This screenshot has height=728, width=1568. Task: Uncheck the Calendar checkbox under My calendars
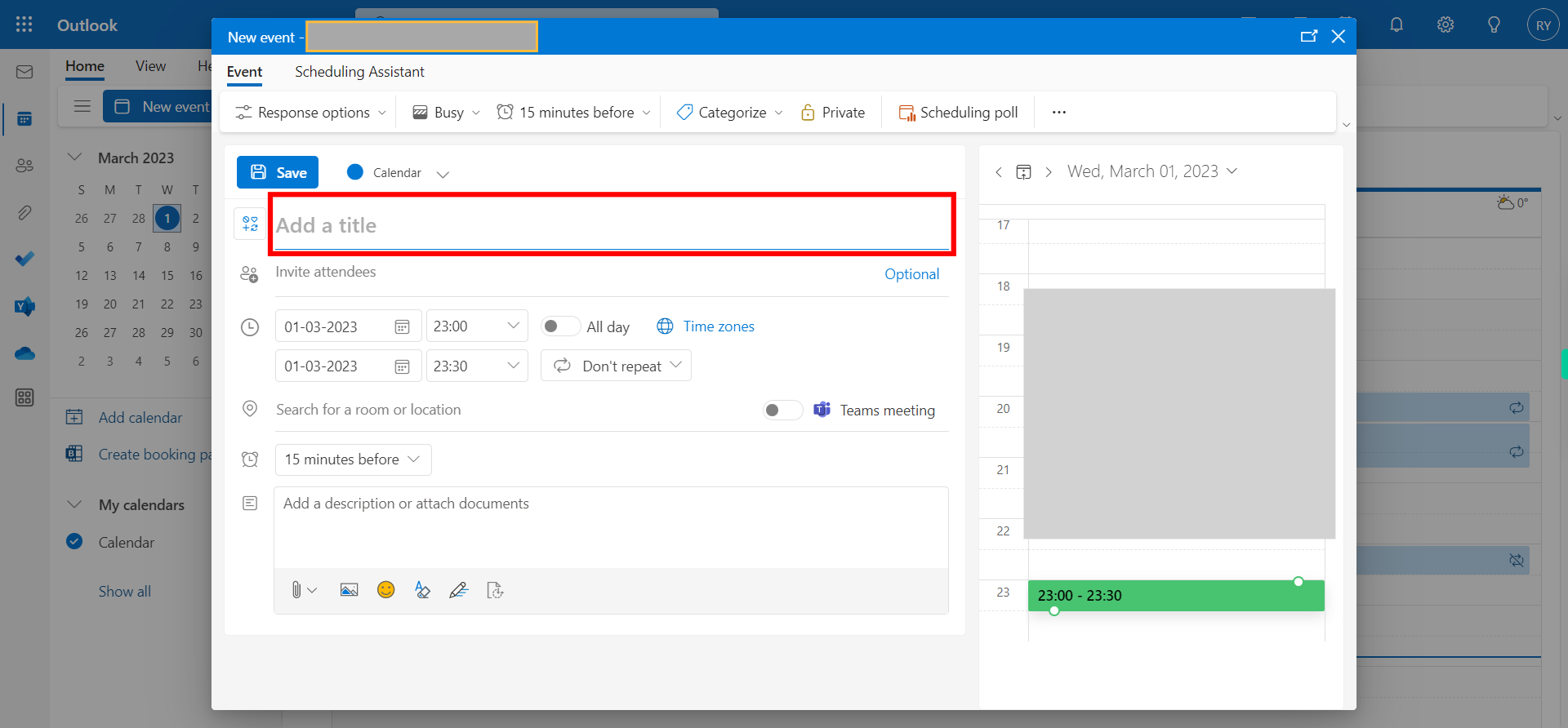point(74,541)
